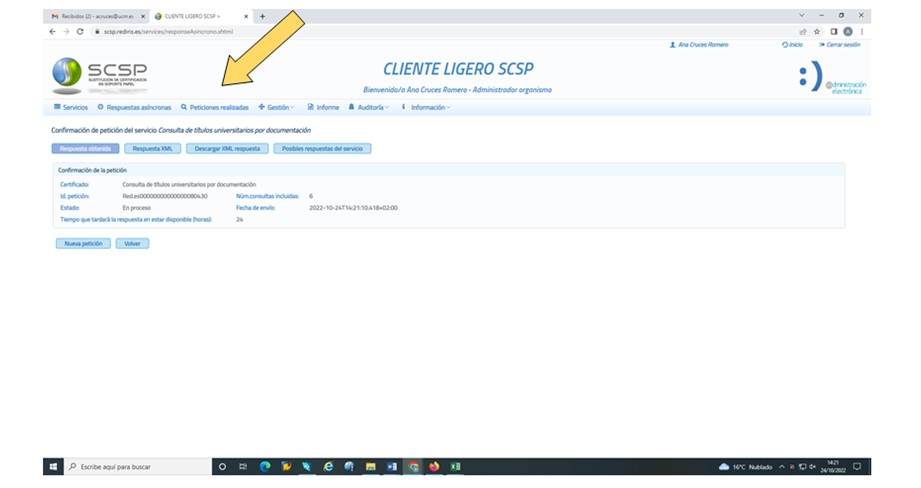Bookmark this page with the star icon

coord(816,32)
